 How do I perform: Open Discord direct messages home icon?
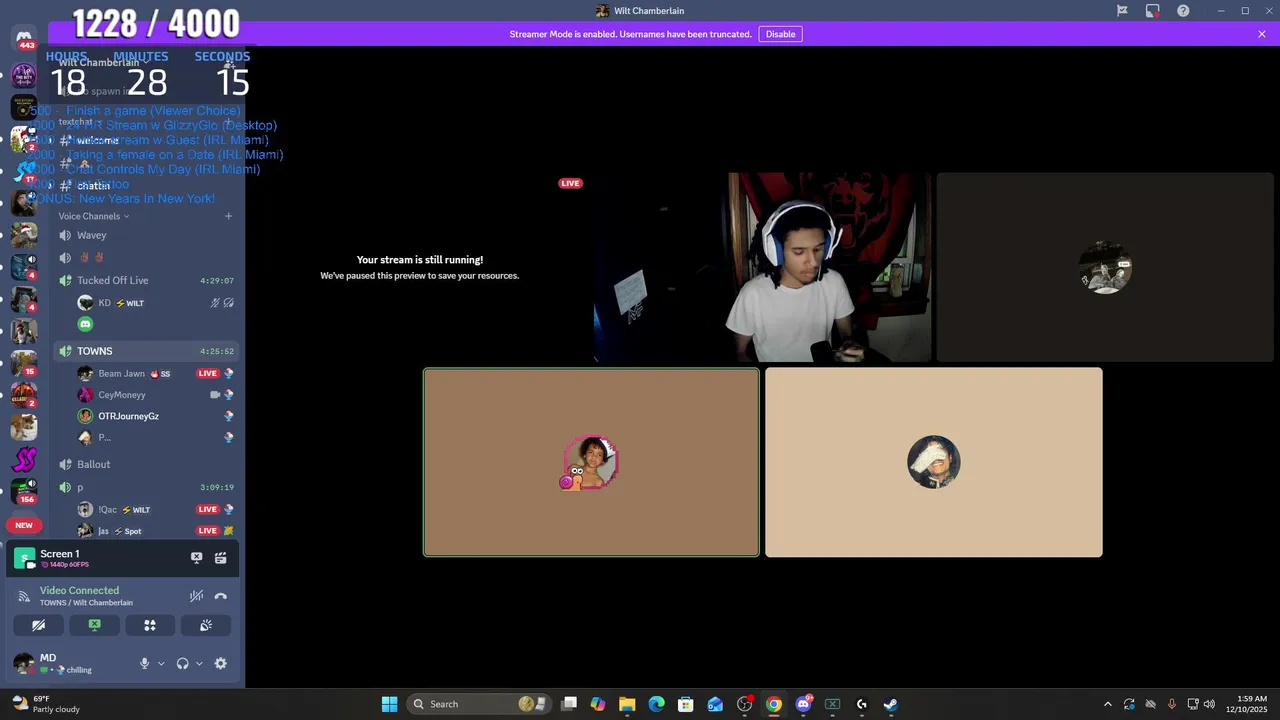(x=24, y=37)
